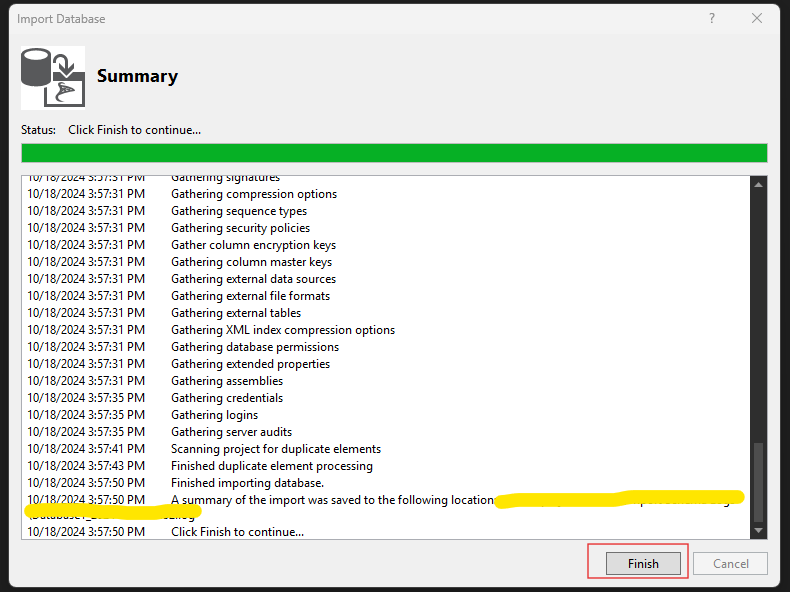The height and width of the screenshot is (592, 790).
Task: Select 'Scanning project for duplicate elements' line
Action: click(276, 449)
